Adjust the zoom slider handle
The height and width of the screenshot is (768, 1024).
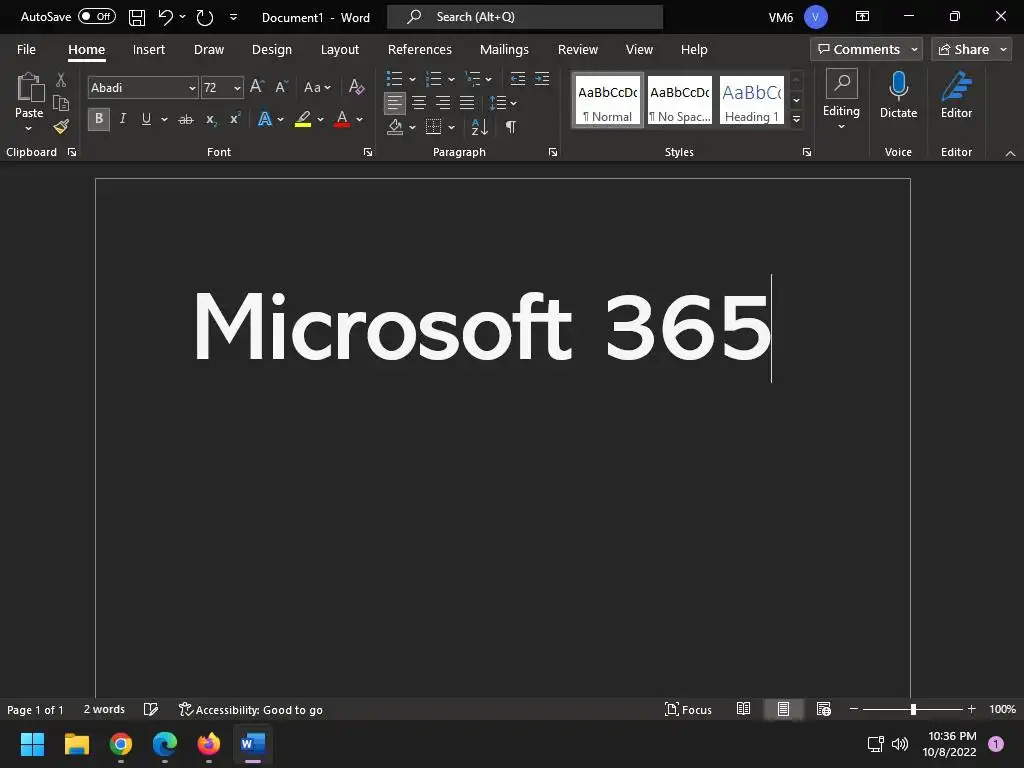click(913, 709)
